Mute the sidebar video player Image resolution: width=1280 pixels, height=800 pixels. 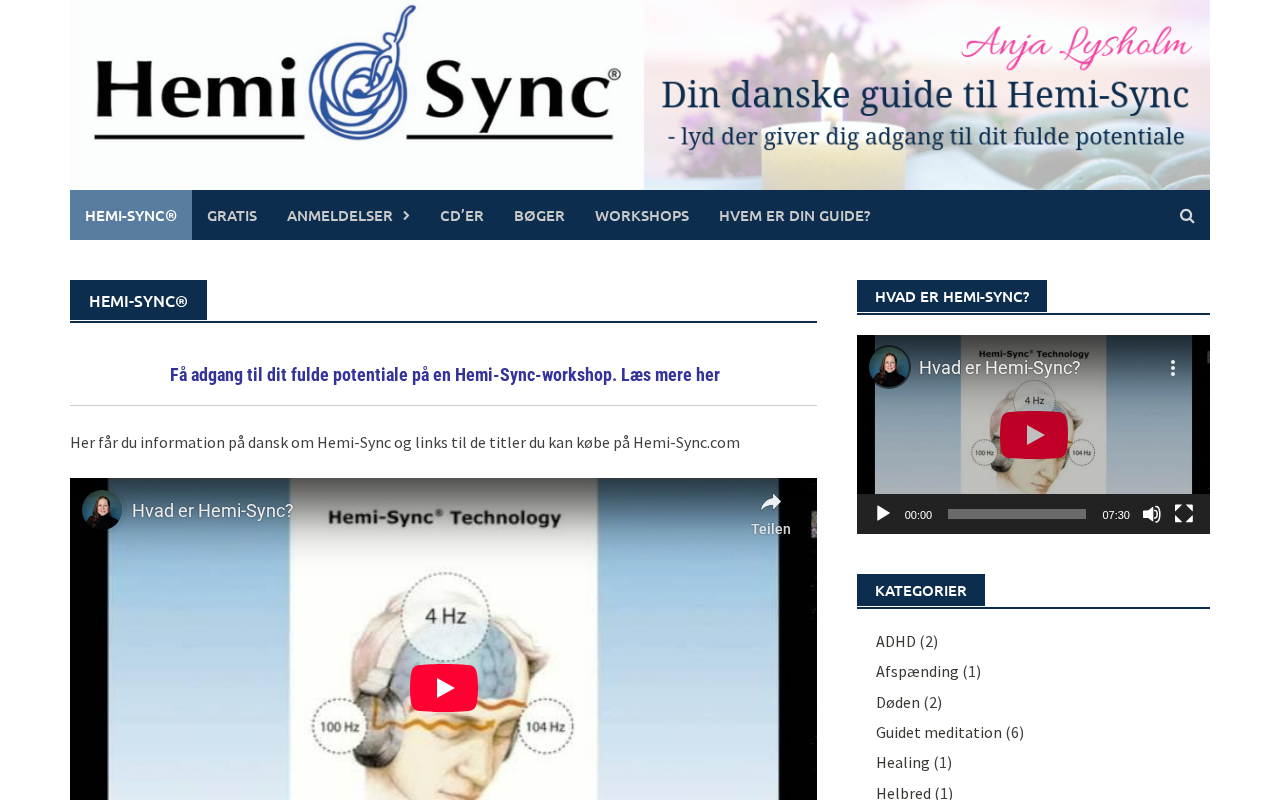click(x=1152, y=514)
